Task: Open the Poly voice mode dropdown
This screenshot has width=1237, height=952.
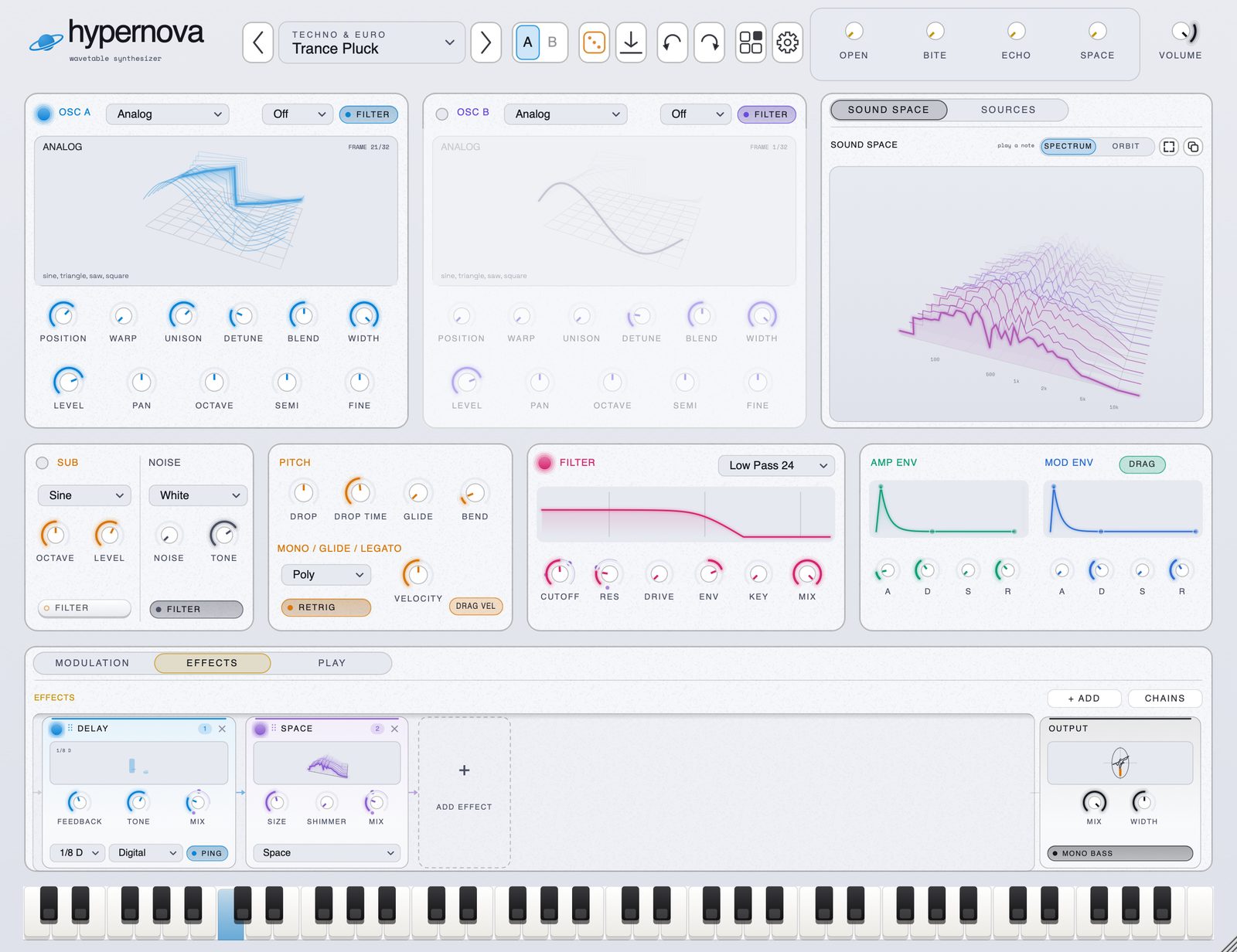Action: 326,575
